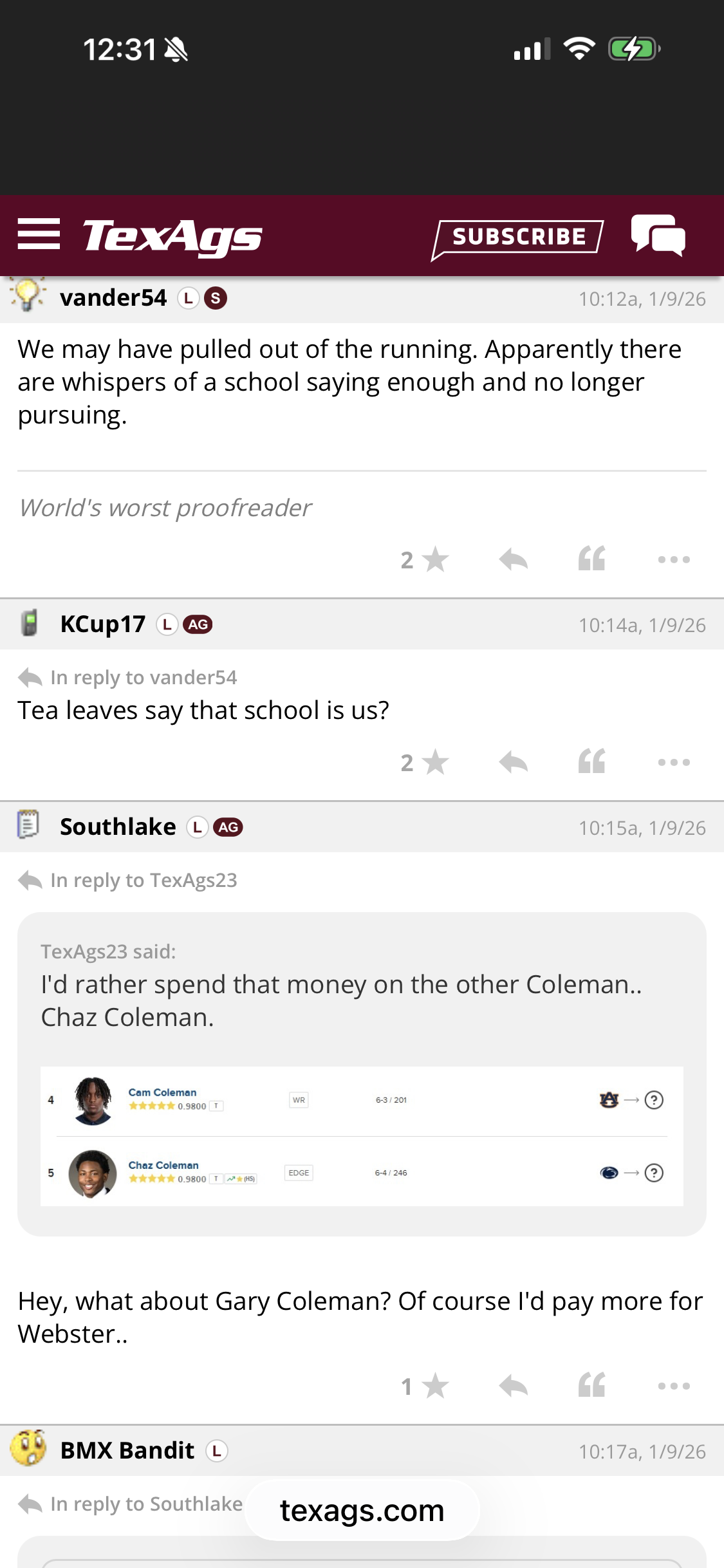
Task: Star vander54's post
Action: tap(435, 559)
